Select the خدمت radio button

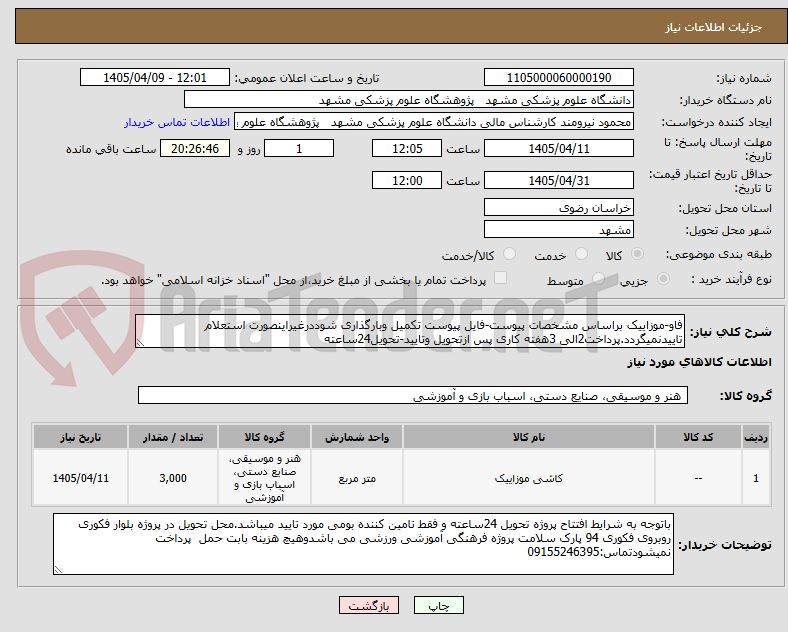[x=581, y=254]
